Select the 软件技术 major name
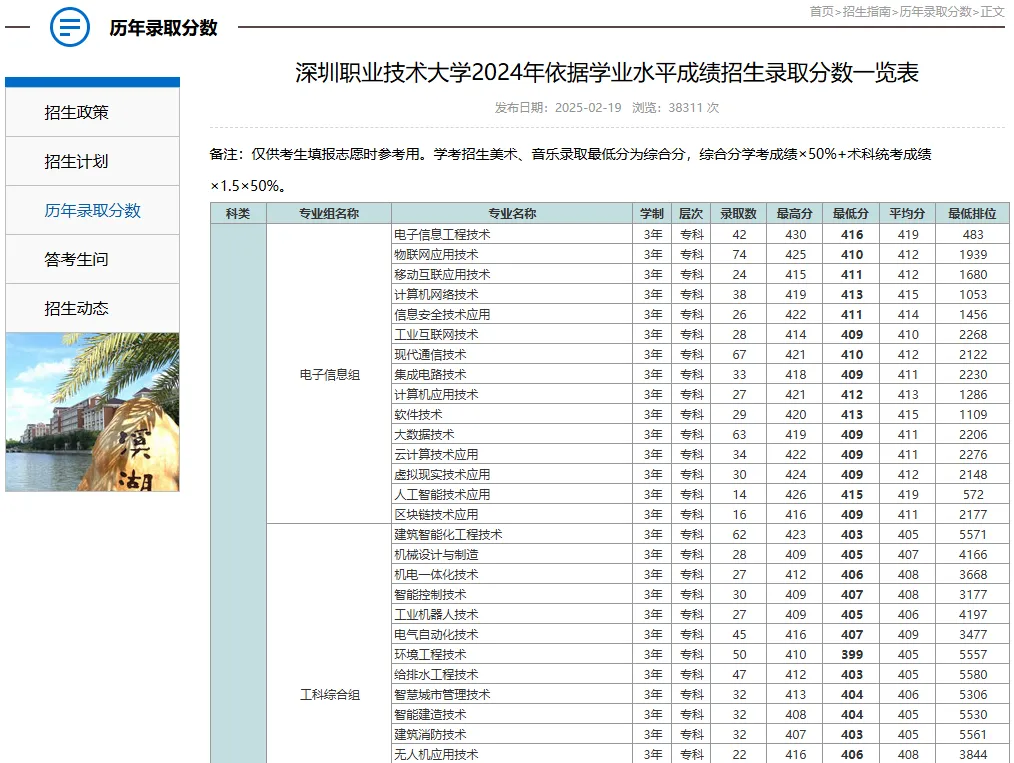Viewport: 1014px width, 763px height. click(x=418, y=415)
